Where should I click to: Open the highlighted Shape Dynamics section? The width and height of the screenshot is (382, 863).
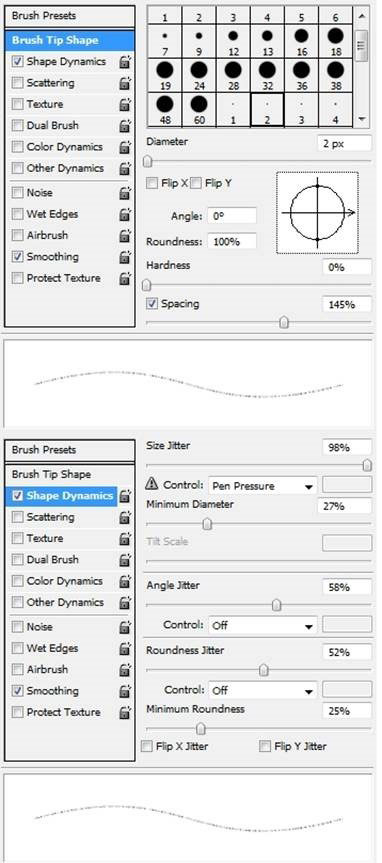62,496
